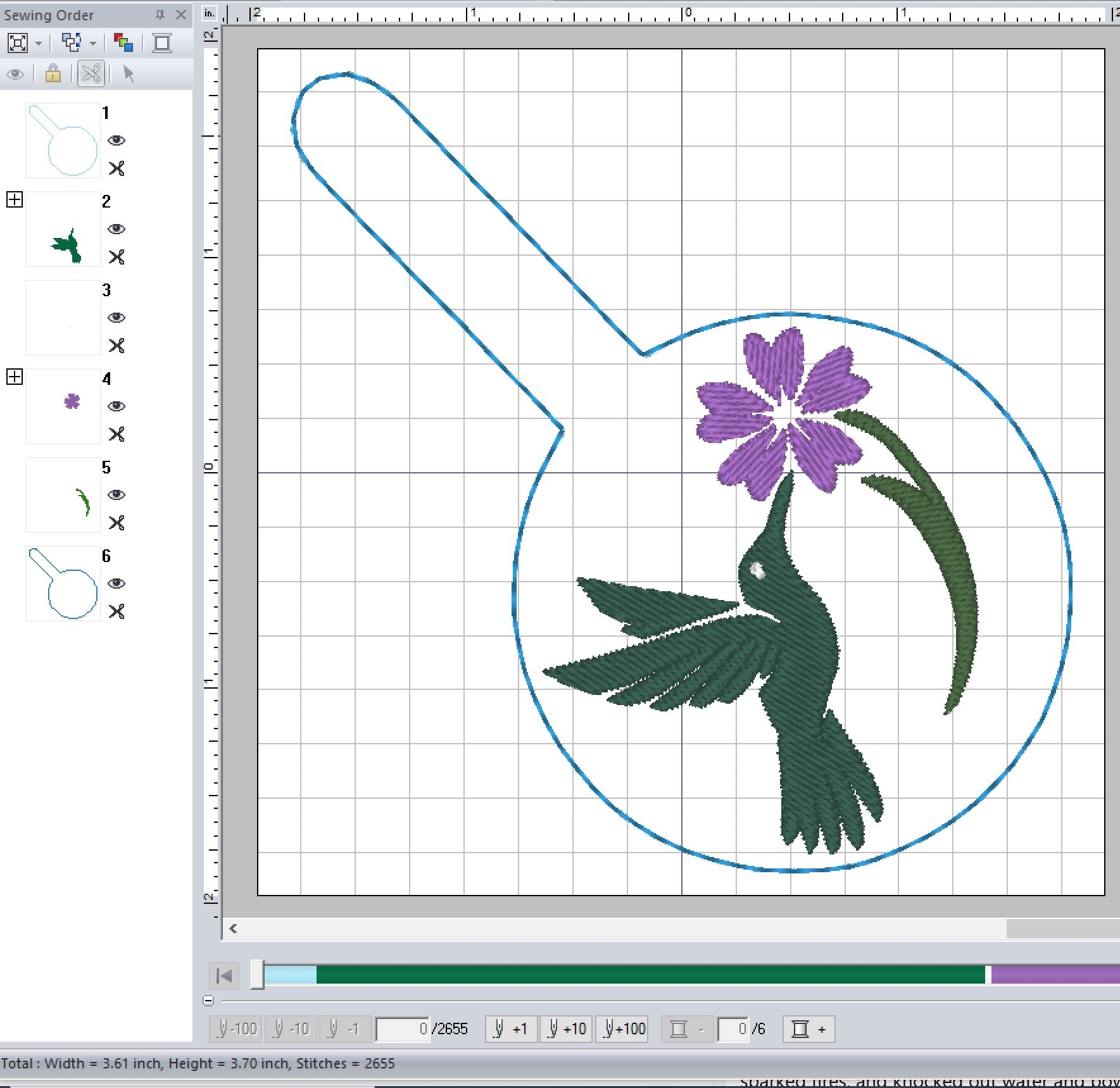Advance the simulator by +100 stitches
The height and width of the screenshot is (1088, 1120).
coord(624,1029)
